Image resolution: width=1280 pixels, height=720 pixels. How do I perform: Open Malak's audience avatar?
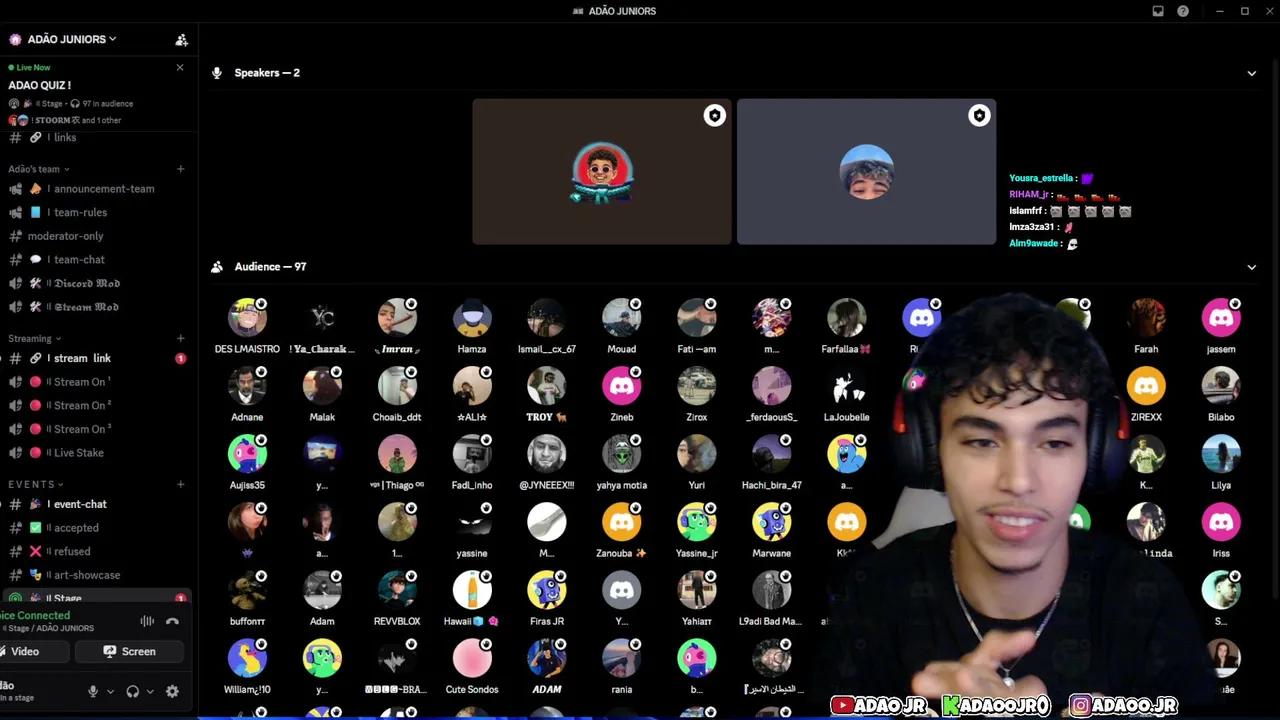pos(322,386)
